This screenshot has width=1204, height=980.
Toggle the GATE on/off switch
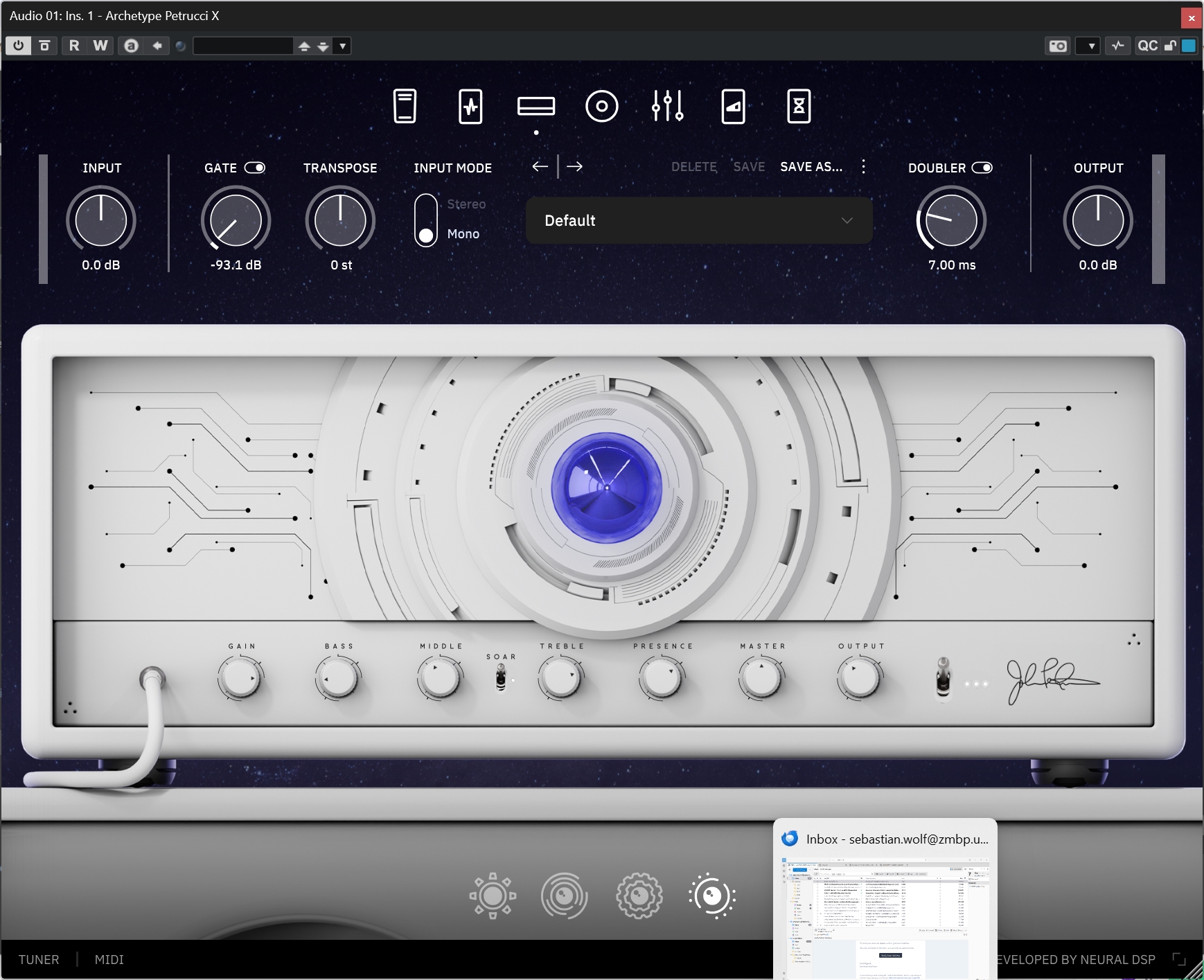[255, 168]
